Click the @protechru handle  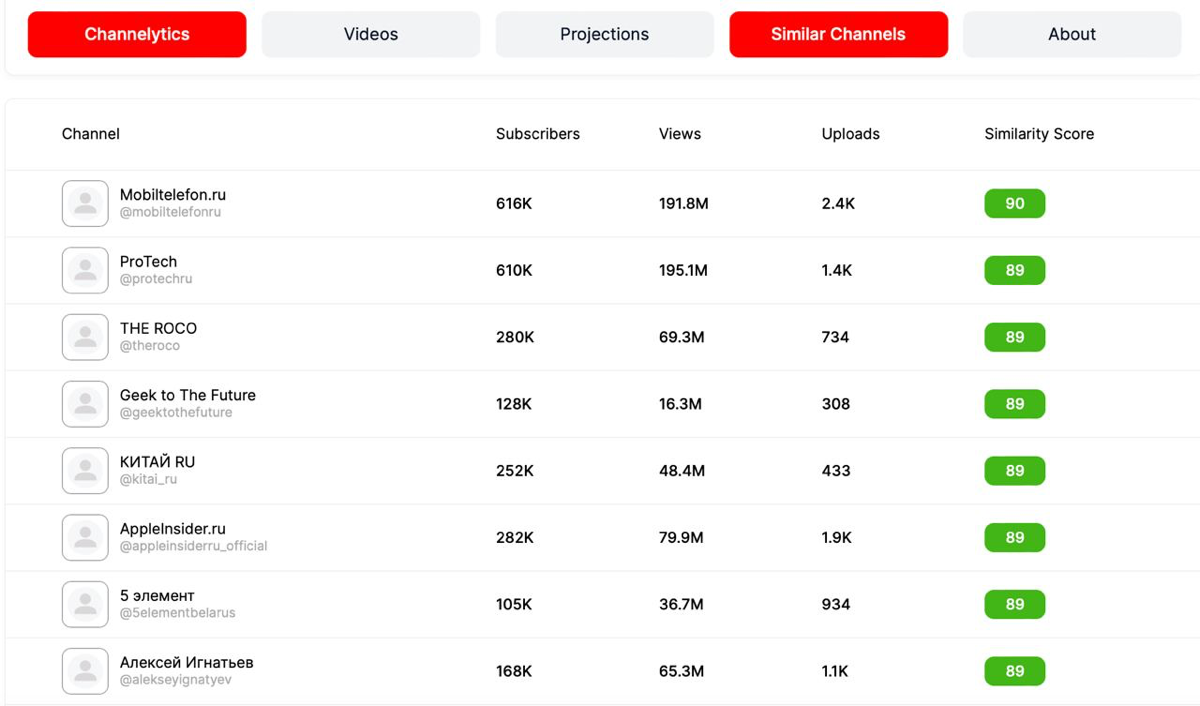coord(156,280)
